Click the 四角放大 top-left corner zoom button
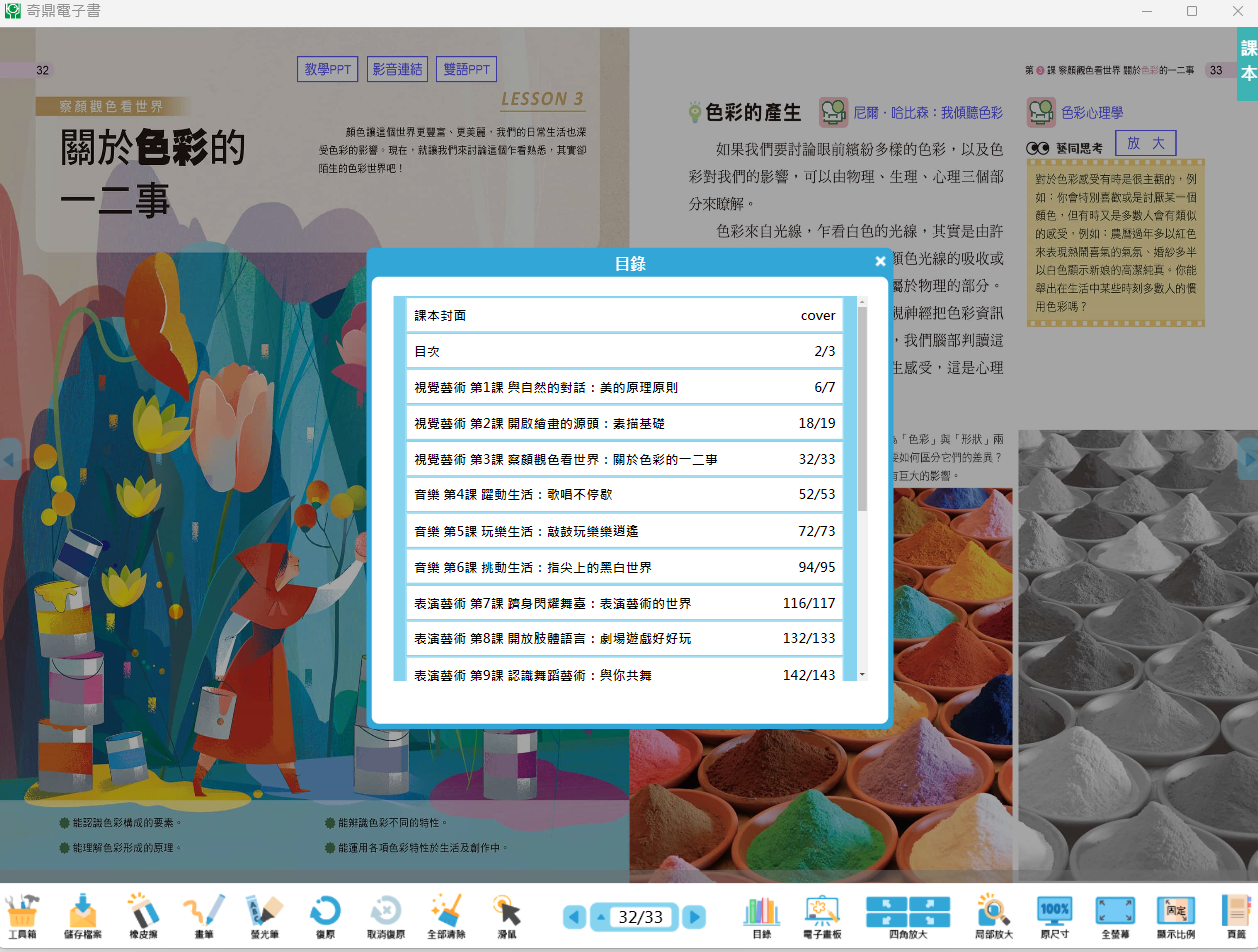This screenshot has height=952, width=1258. click(x=886, y=903)
